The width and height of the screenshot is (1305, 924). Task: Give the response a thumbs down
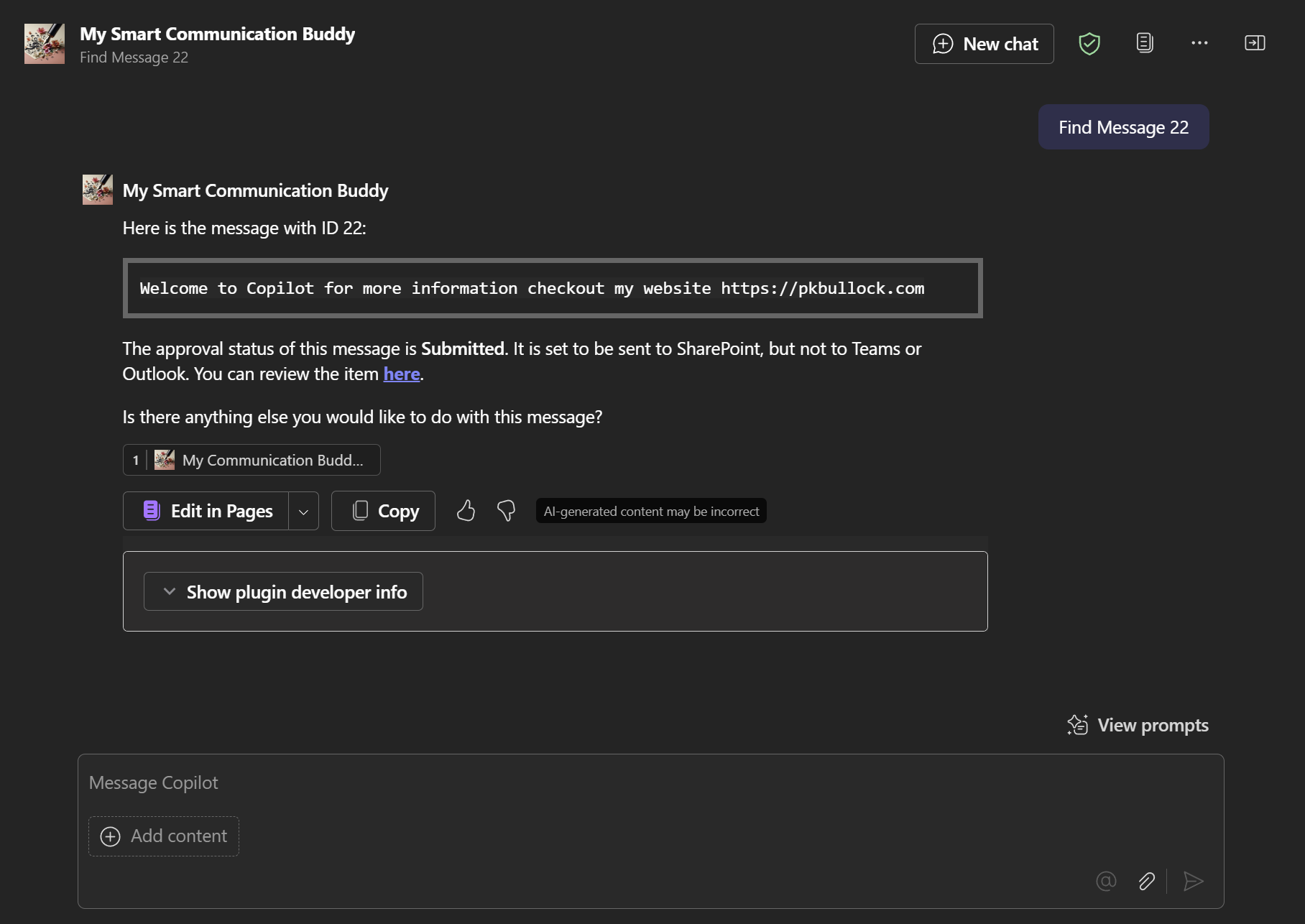click(x=506, y=511)
